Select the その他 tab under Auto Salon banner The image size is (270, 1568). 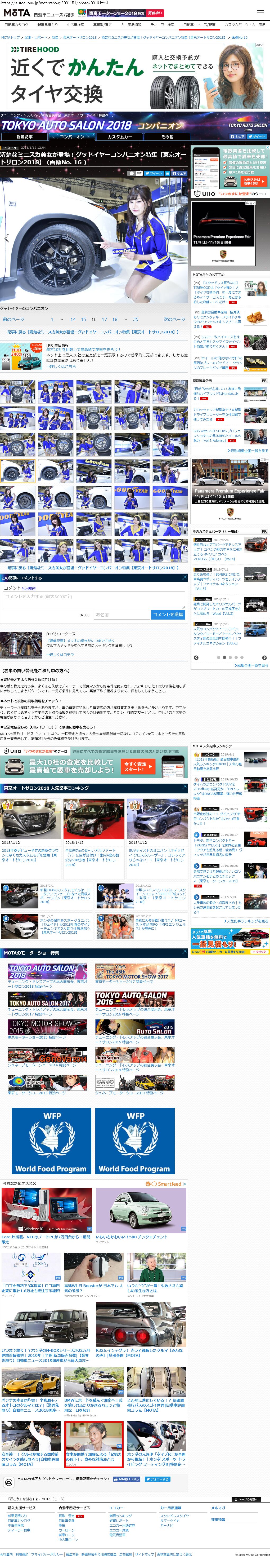point(167,137)
